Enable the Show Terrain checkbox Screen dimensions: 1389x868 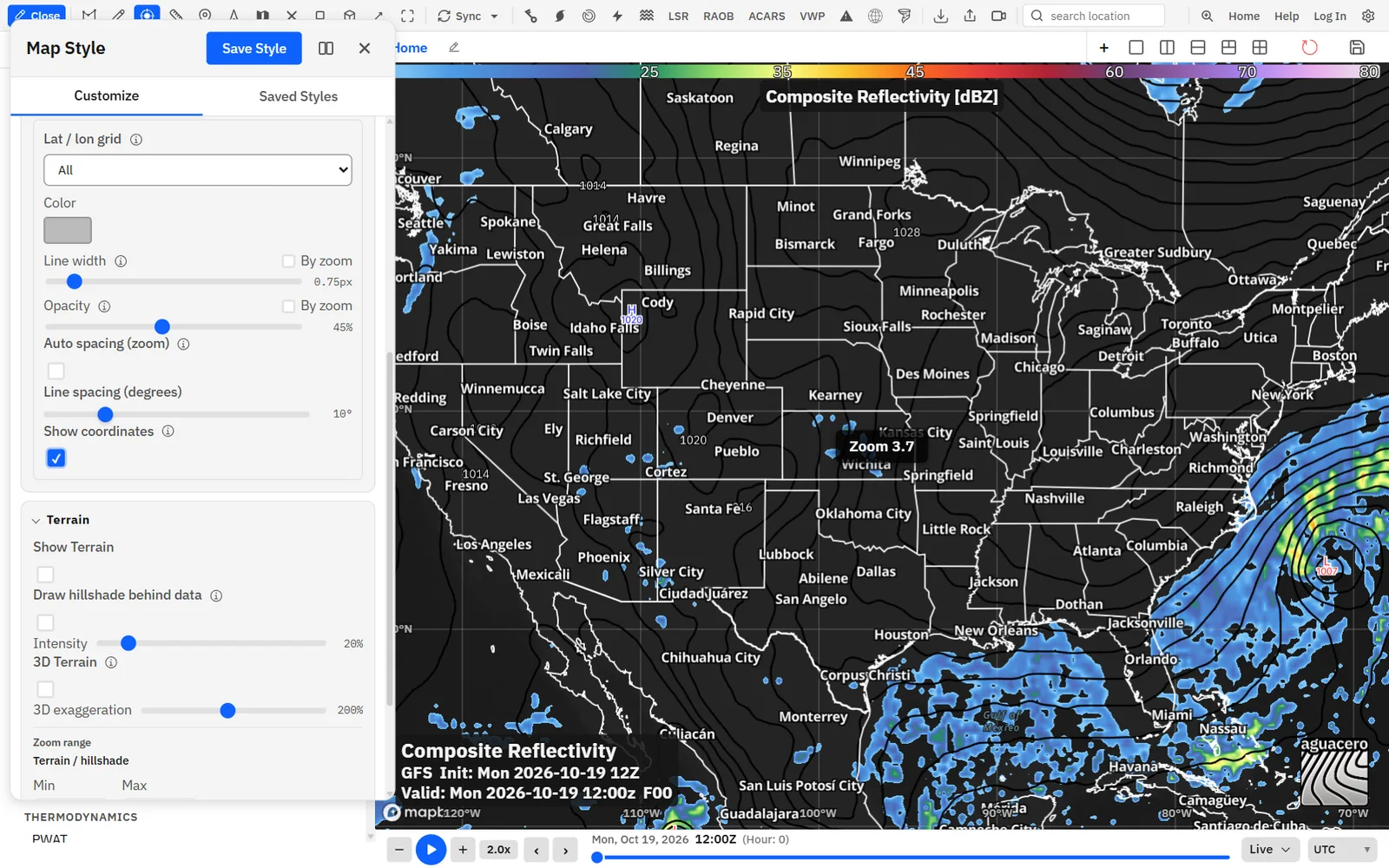coord(45,574)
